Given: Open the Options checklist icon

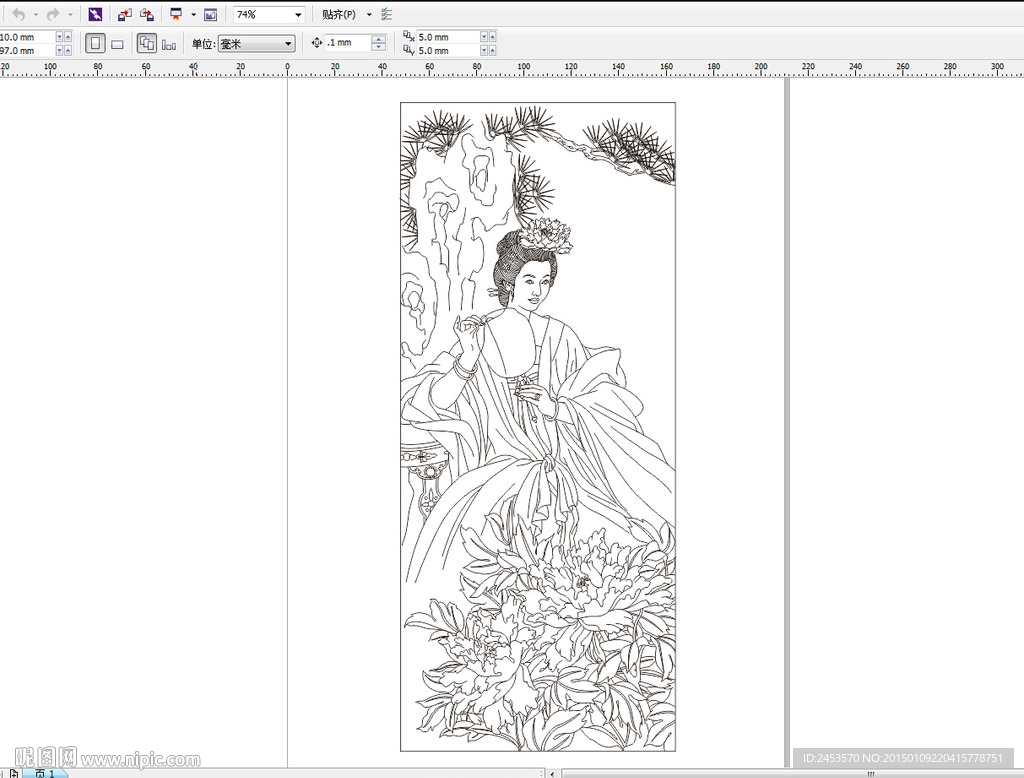Looking at the screenshot, I should [387, 14].
